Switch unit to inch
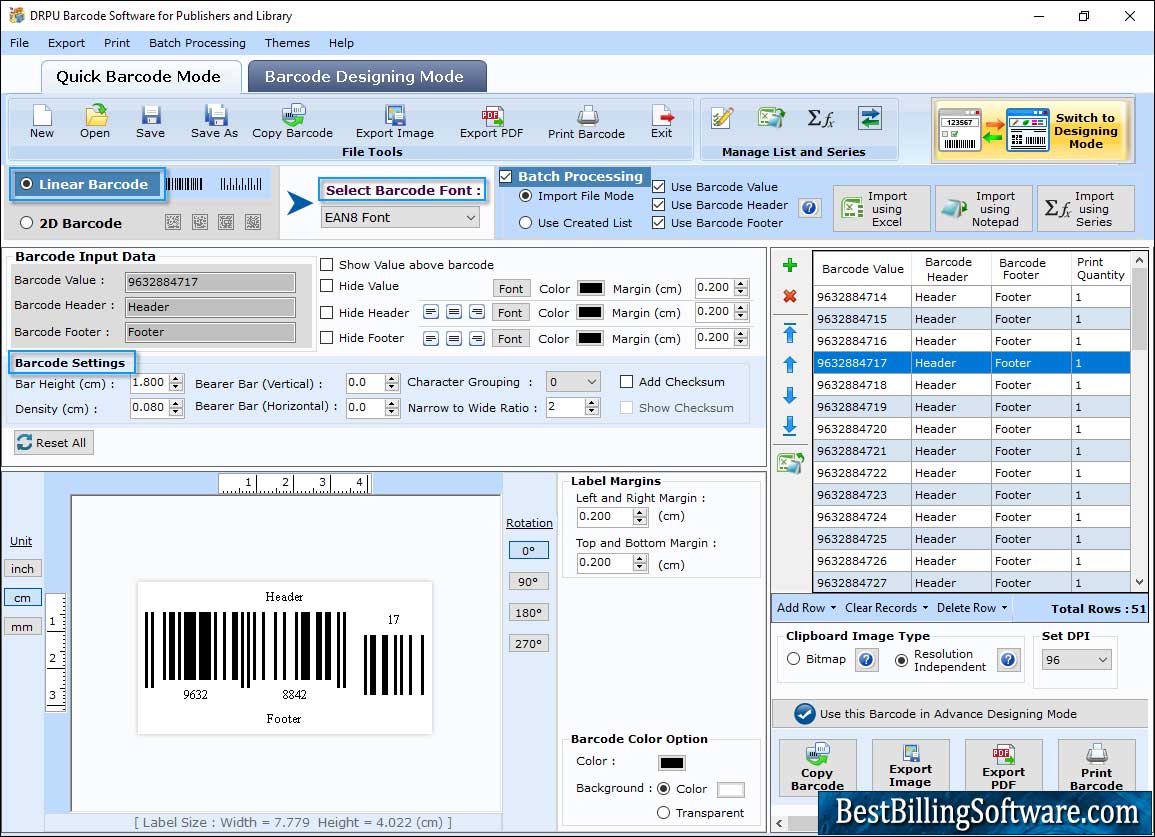Screen dimensions: 1155x837 point(22,569)
